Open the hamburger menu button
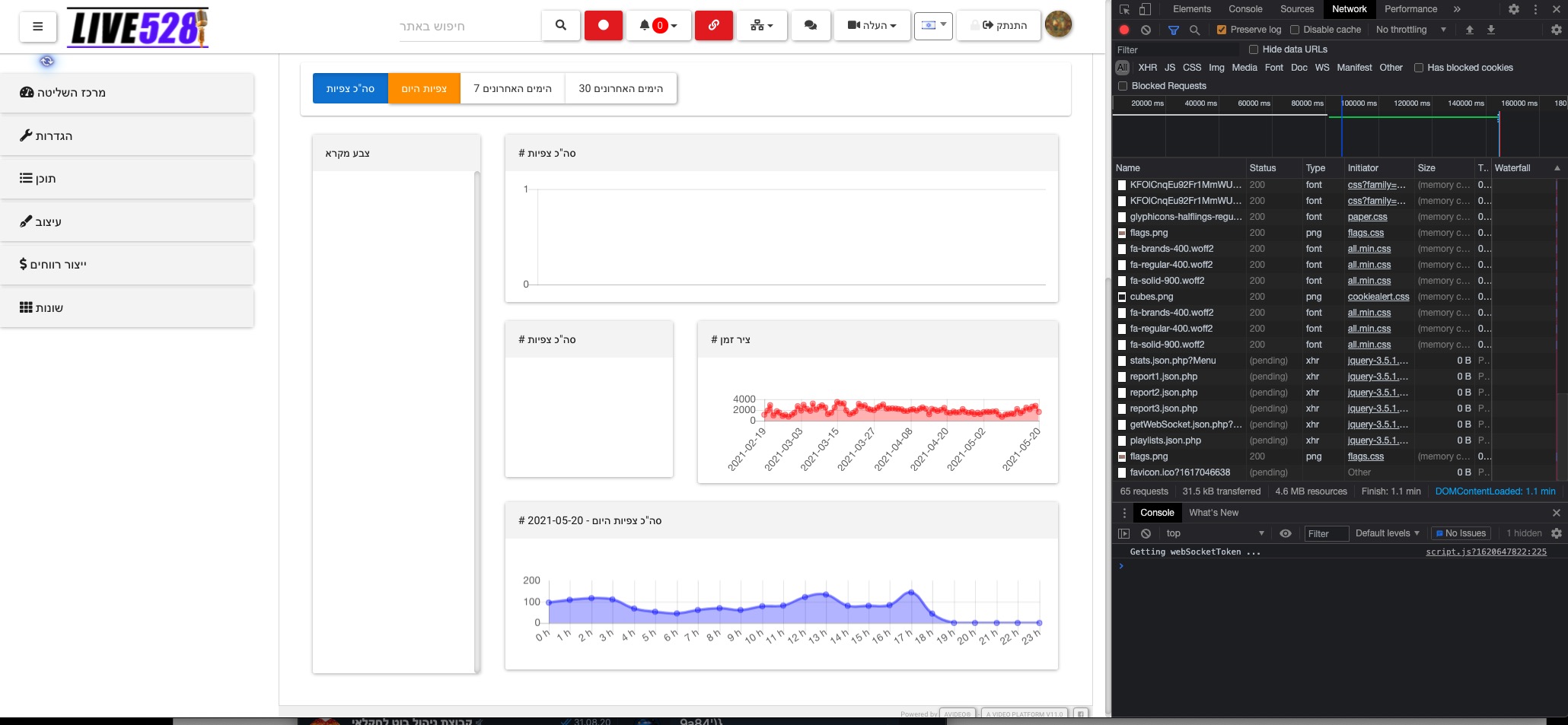This screenshot has height=725, width=1568. 37,26
